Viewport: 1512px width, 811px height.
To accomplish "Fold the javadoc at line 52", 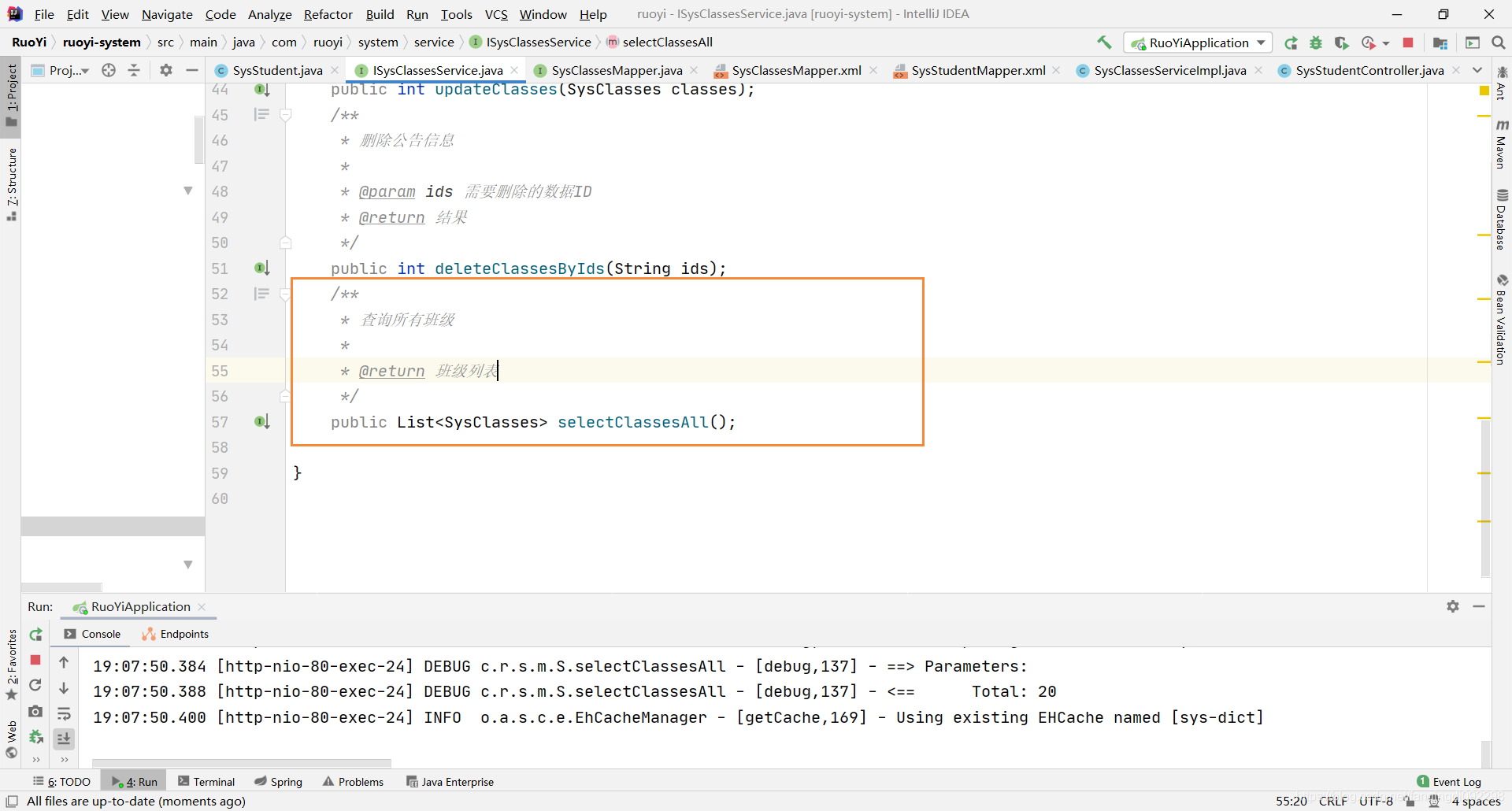I will point(285,294).
